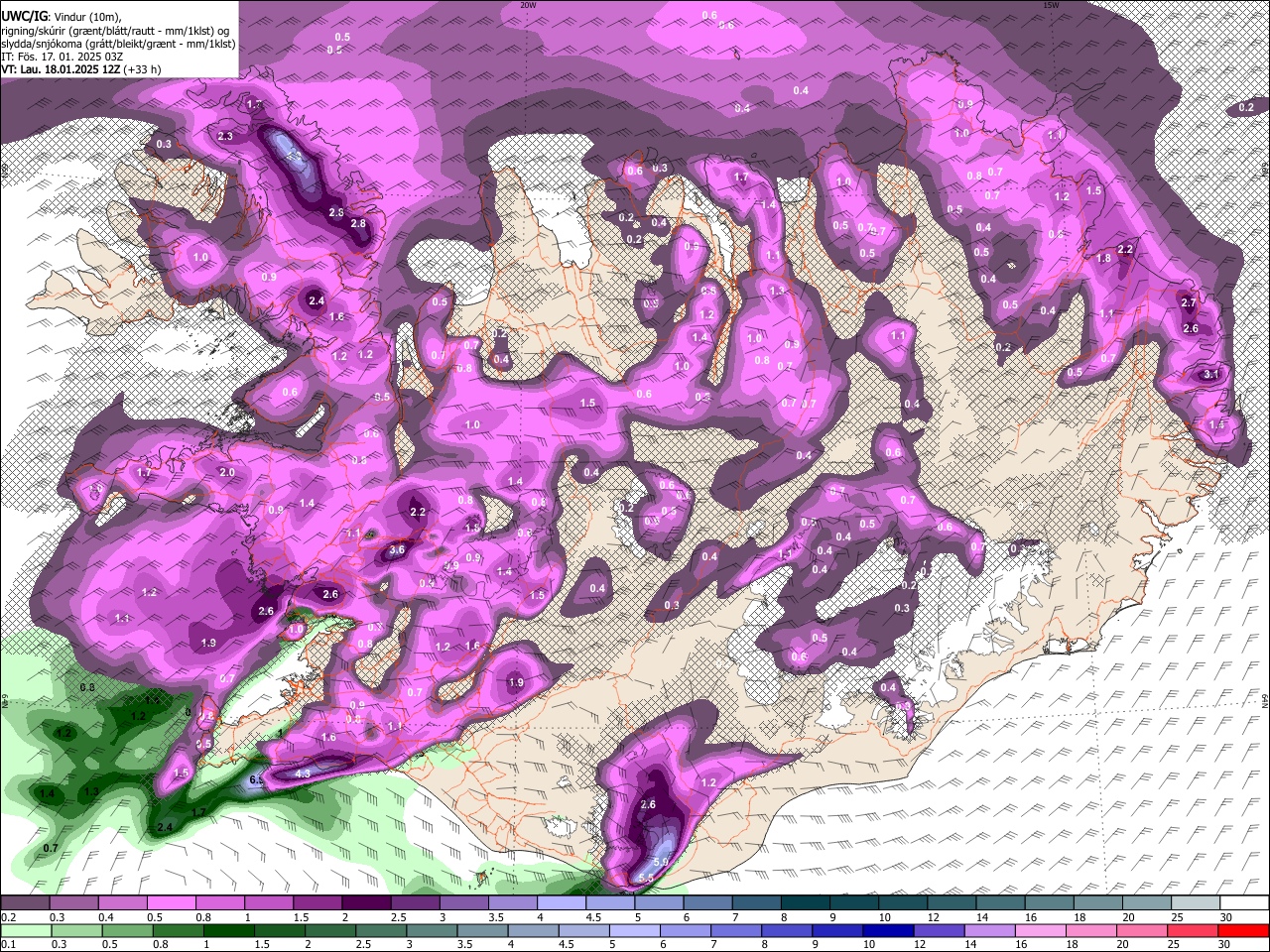Click the light periwinkle snow swatch starting at 4
This screenshot has height=952, width=1270.
click(x=561, y=903)
